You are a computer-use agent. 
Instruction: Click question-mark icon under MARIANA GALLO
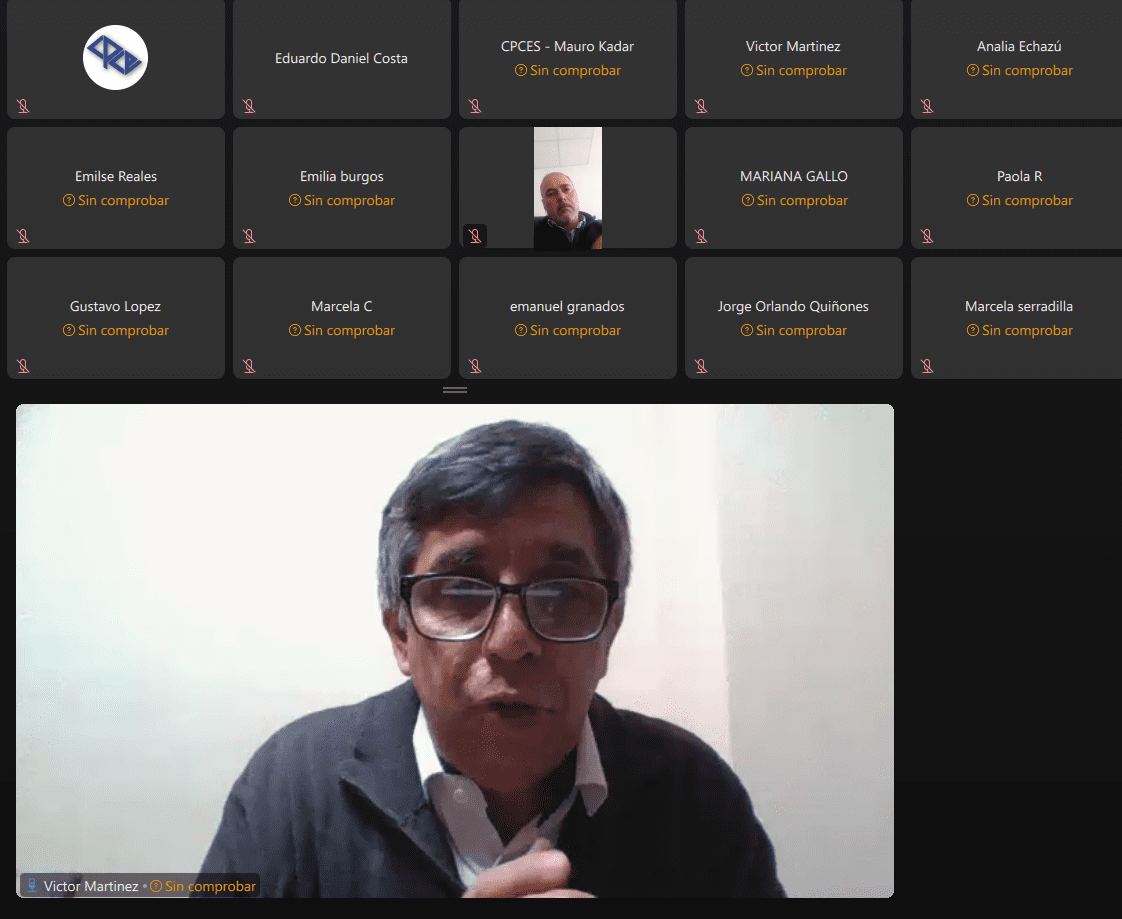coord(748,200)
